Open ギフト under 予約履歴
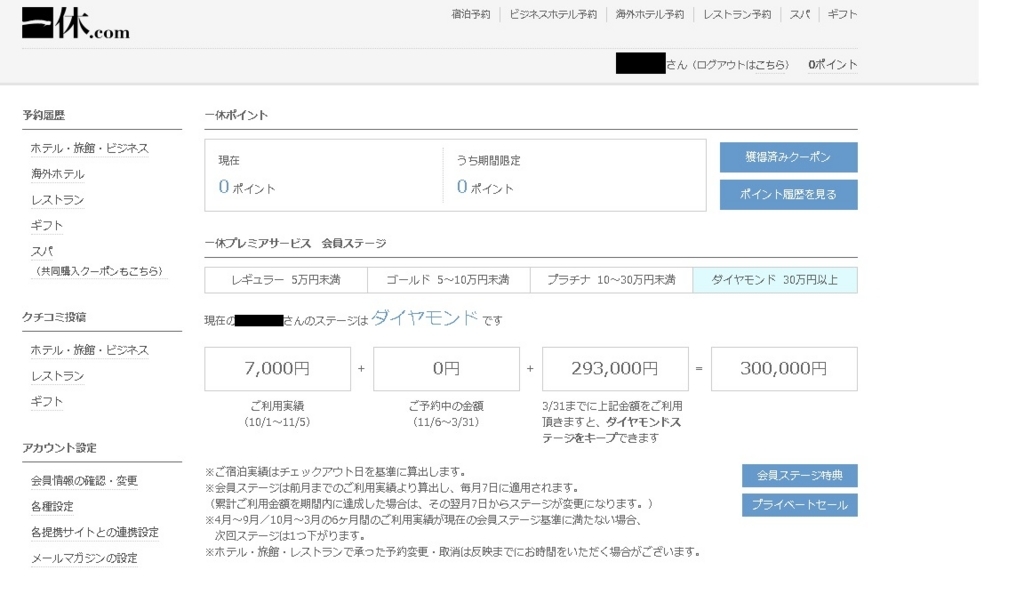The image size is (1024, 594). (47, 226)
